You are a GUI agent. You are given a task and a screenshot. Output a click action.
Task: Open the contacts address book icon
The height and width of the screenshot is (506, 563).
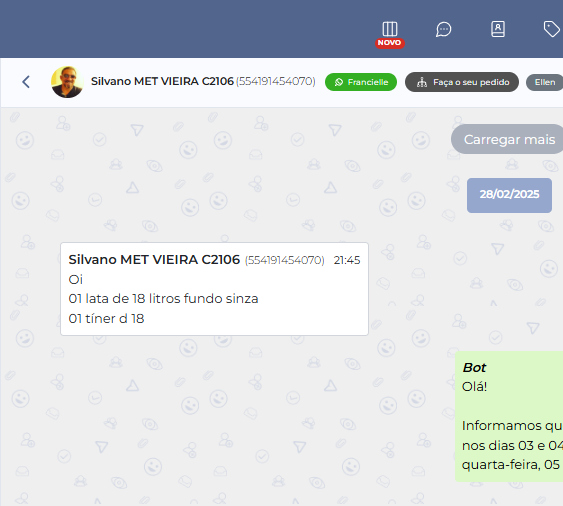pyautogui.click(x=498, y=29)
